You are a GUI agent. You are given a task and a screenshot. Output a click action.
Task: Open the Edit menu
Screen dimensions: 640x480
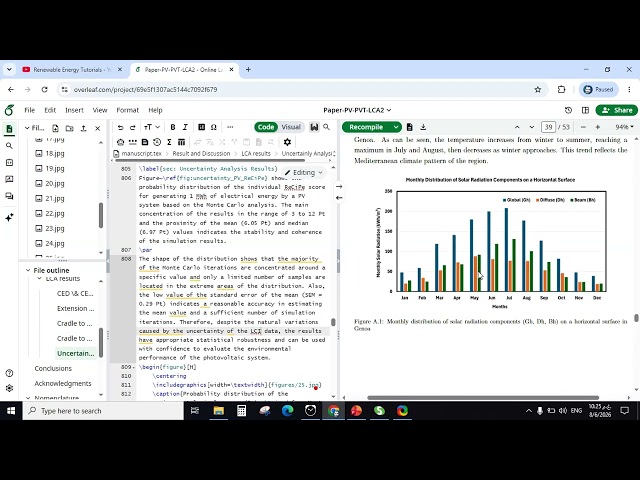[x=50, y=110]
